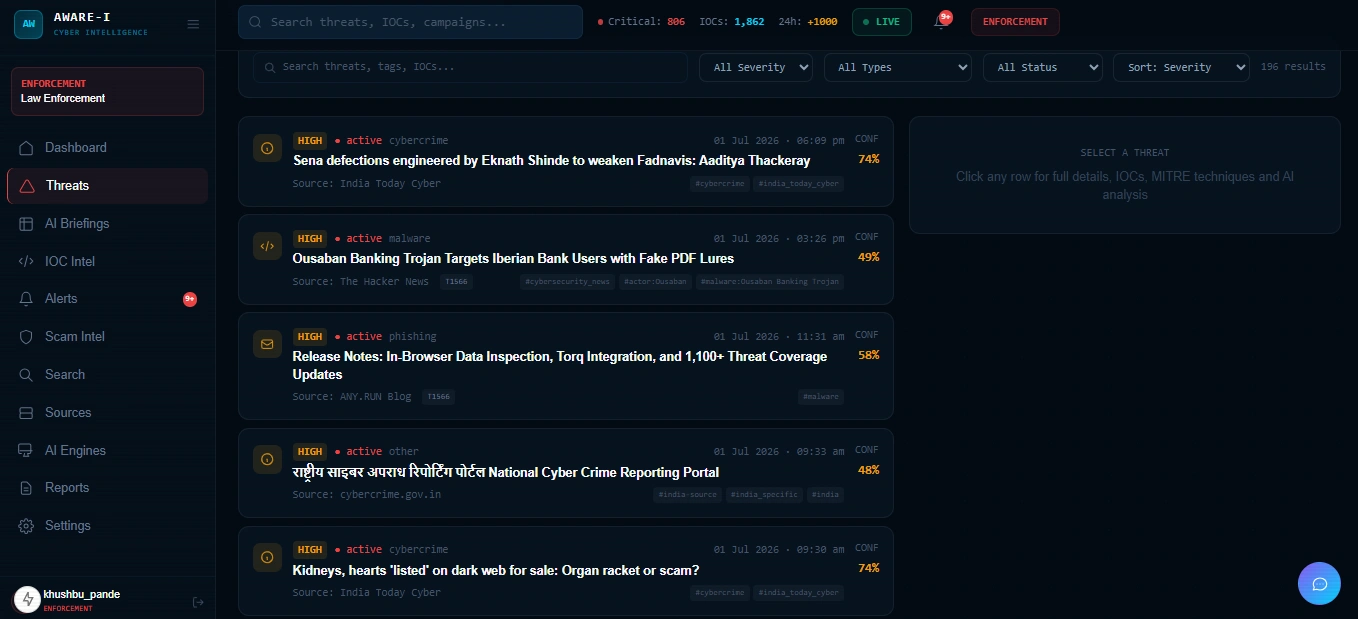Click the #india_specific tag

tap(764, 495)
